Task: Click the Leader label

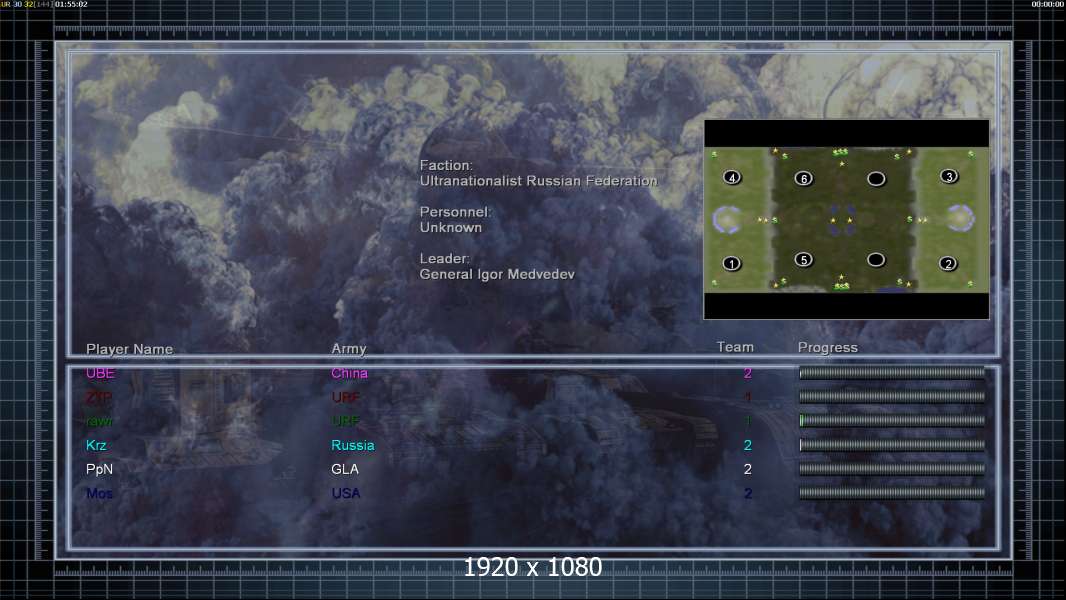Action: [445, 258]
